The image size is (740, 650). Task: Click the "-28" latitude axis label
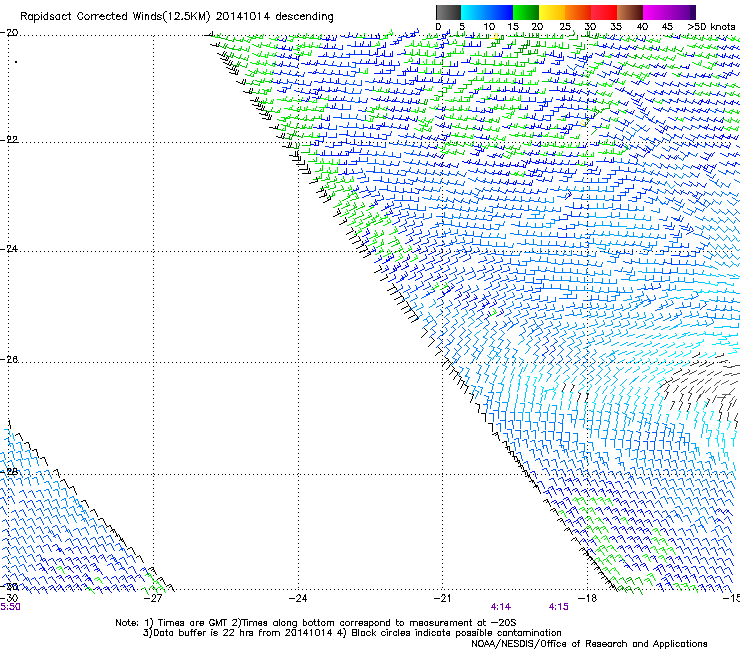pyautogui.click(x=9, y=472)
